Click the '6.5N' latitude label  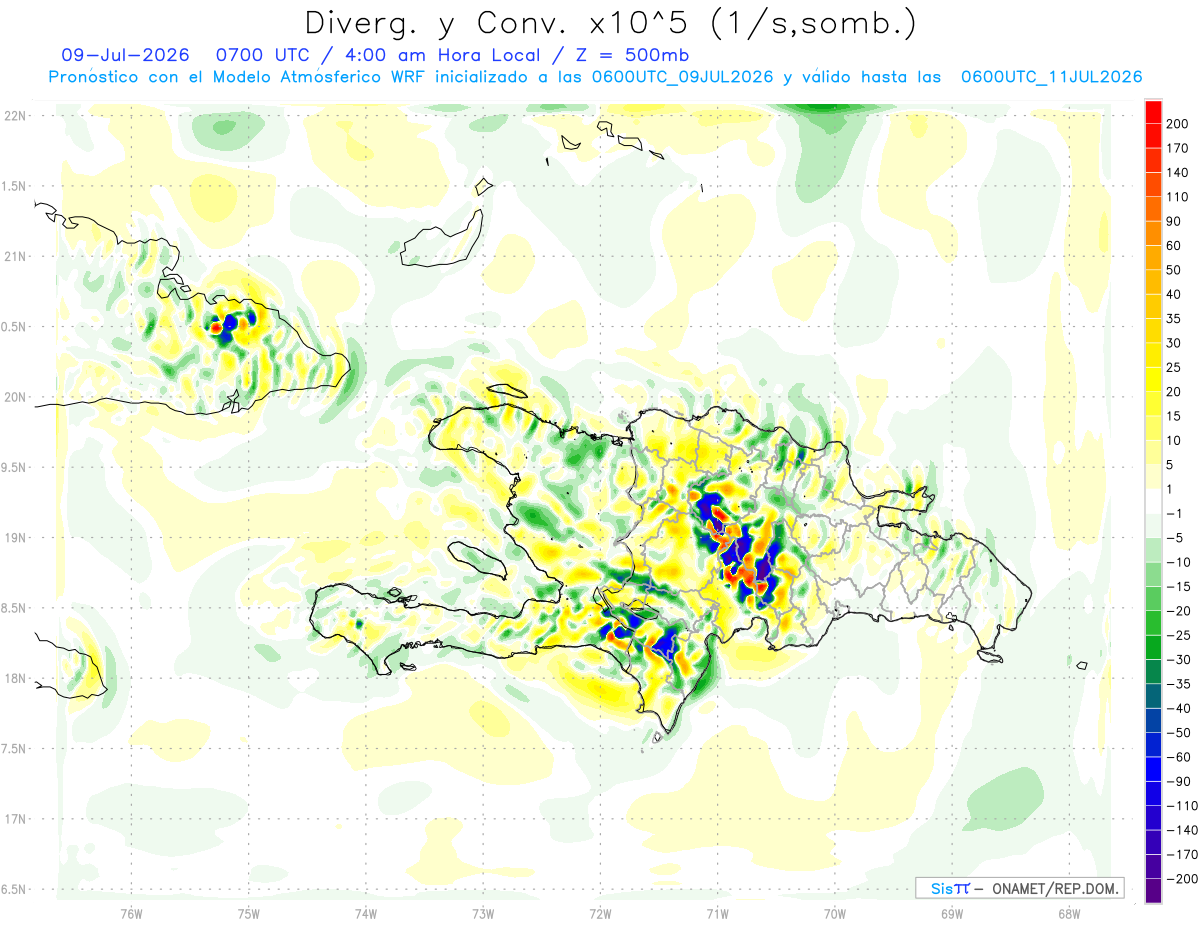(x=14, y=889)
